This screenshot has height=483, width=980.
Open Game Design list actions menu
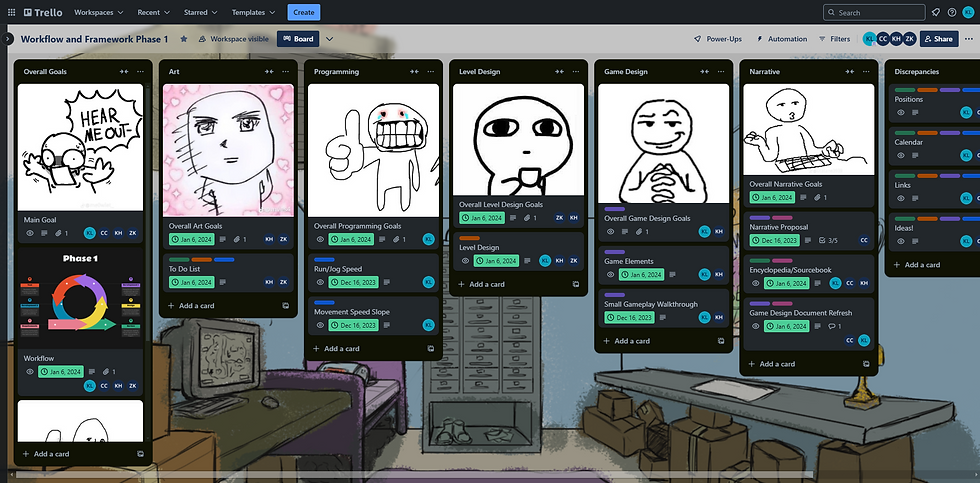[721, 72]
